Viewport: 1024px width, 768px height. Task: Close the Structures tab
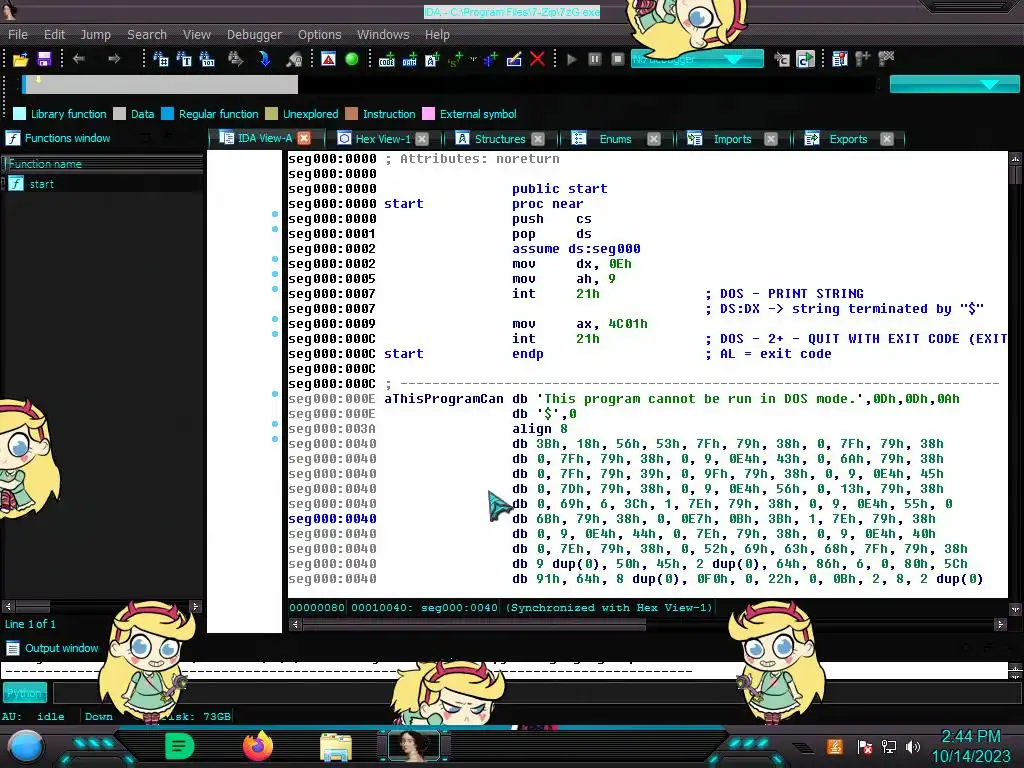coord(537,139)
